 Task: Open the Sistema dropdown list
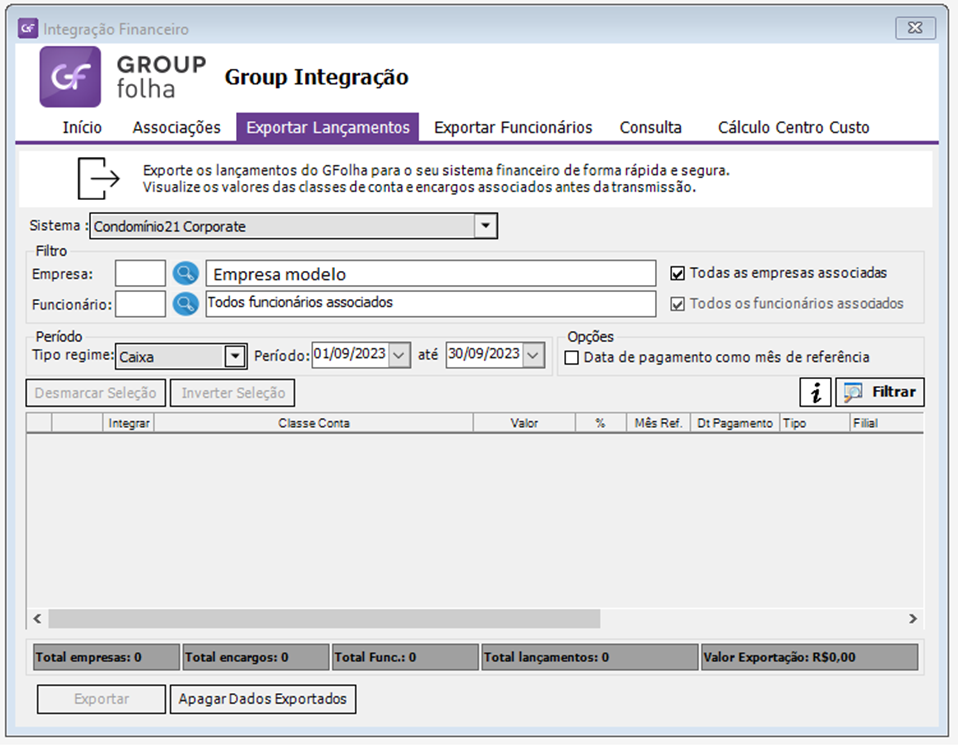click(x=485, y=226)
